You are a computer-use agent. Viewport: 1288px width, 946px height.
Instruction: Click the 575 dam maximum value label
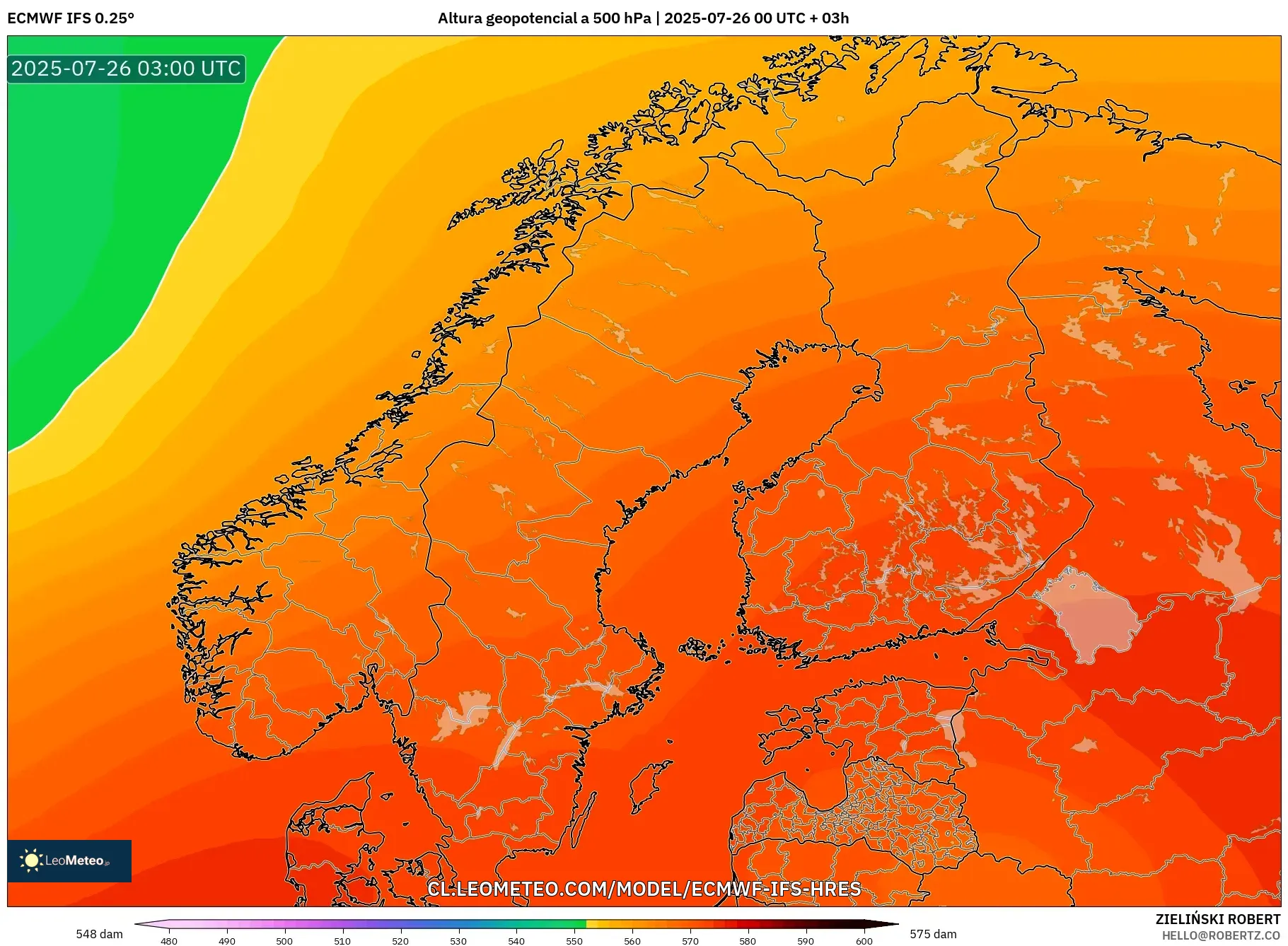tap(933, 934)
